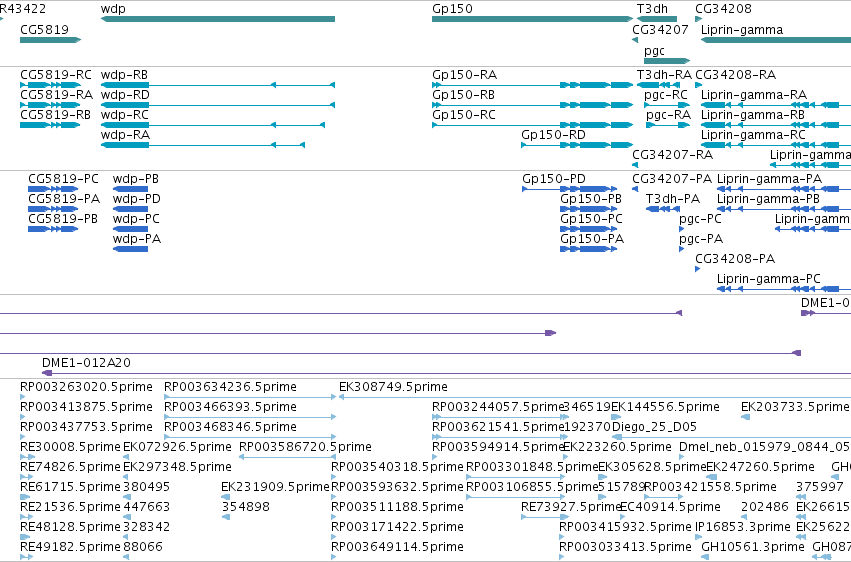Click CG34207-PA protein label
Screen dimensions: 851x562
point(672,178)
